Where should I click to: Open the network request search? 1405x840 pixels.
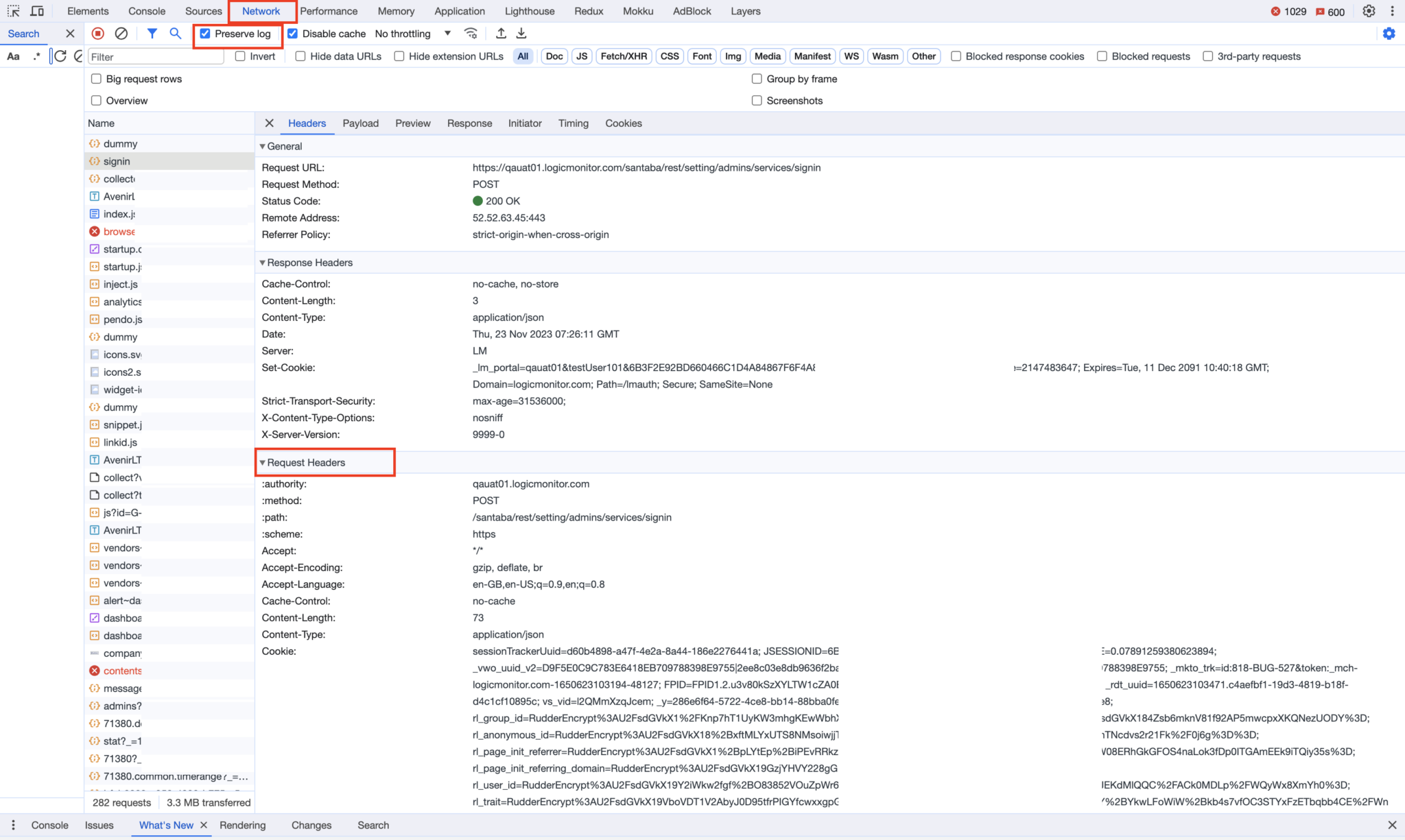(176, 33)
